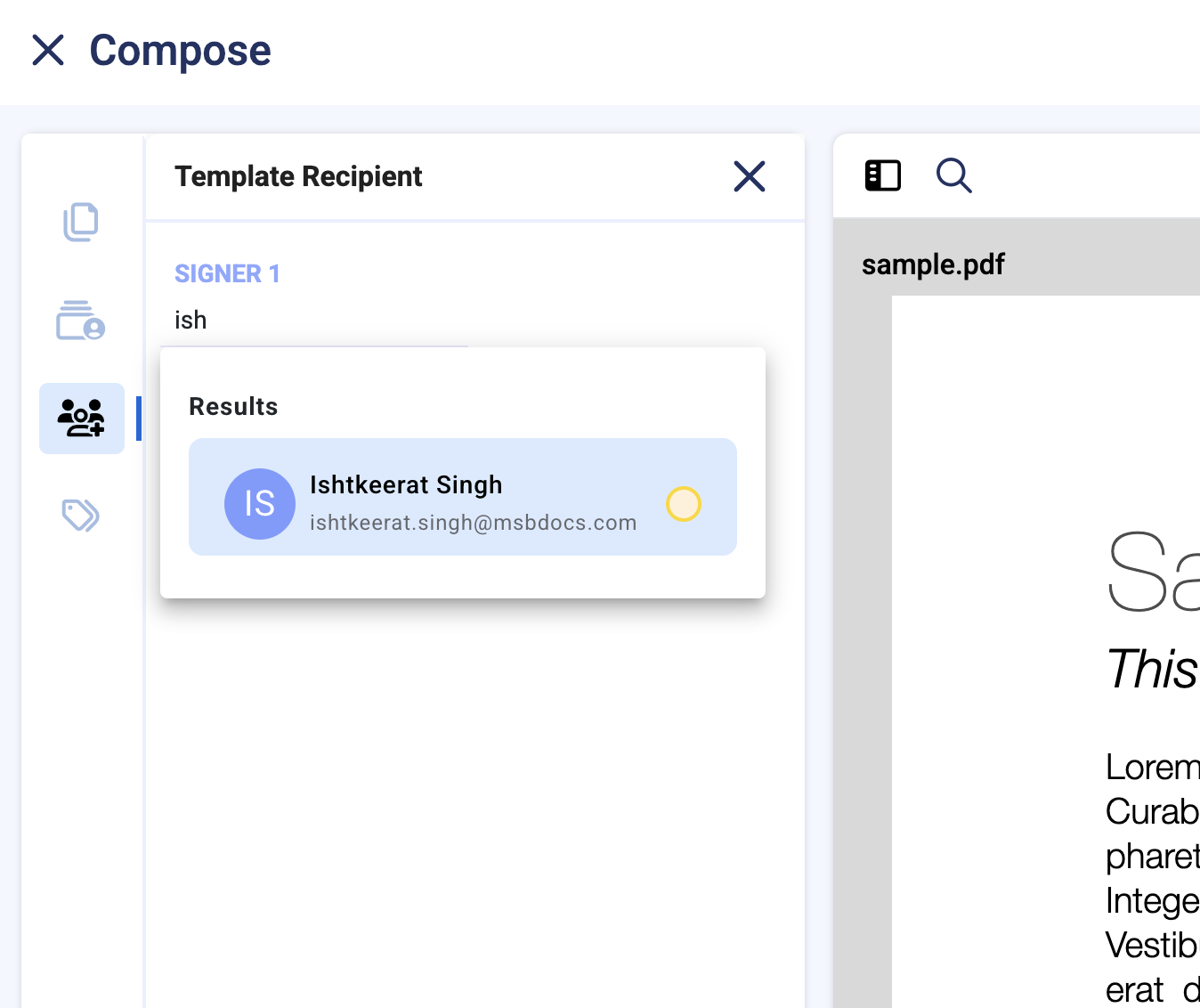Image resolution: width=1200 pixels, height=1008 pixels.
Task: Open the Tags sidebar icon
Action: (81, 515)
